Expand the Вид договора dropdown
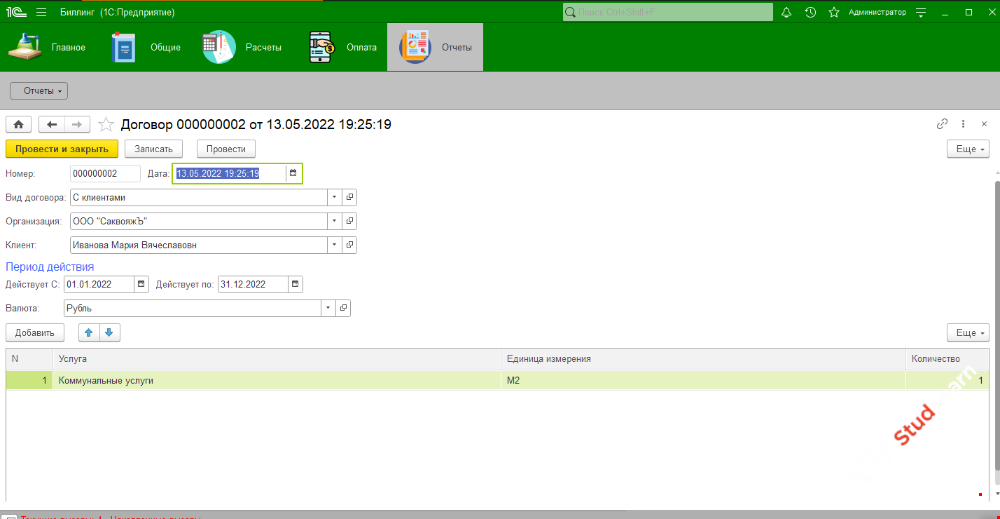The width and height of the screenshot is (1000, 519). coord(334,197)
